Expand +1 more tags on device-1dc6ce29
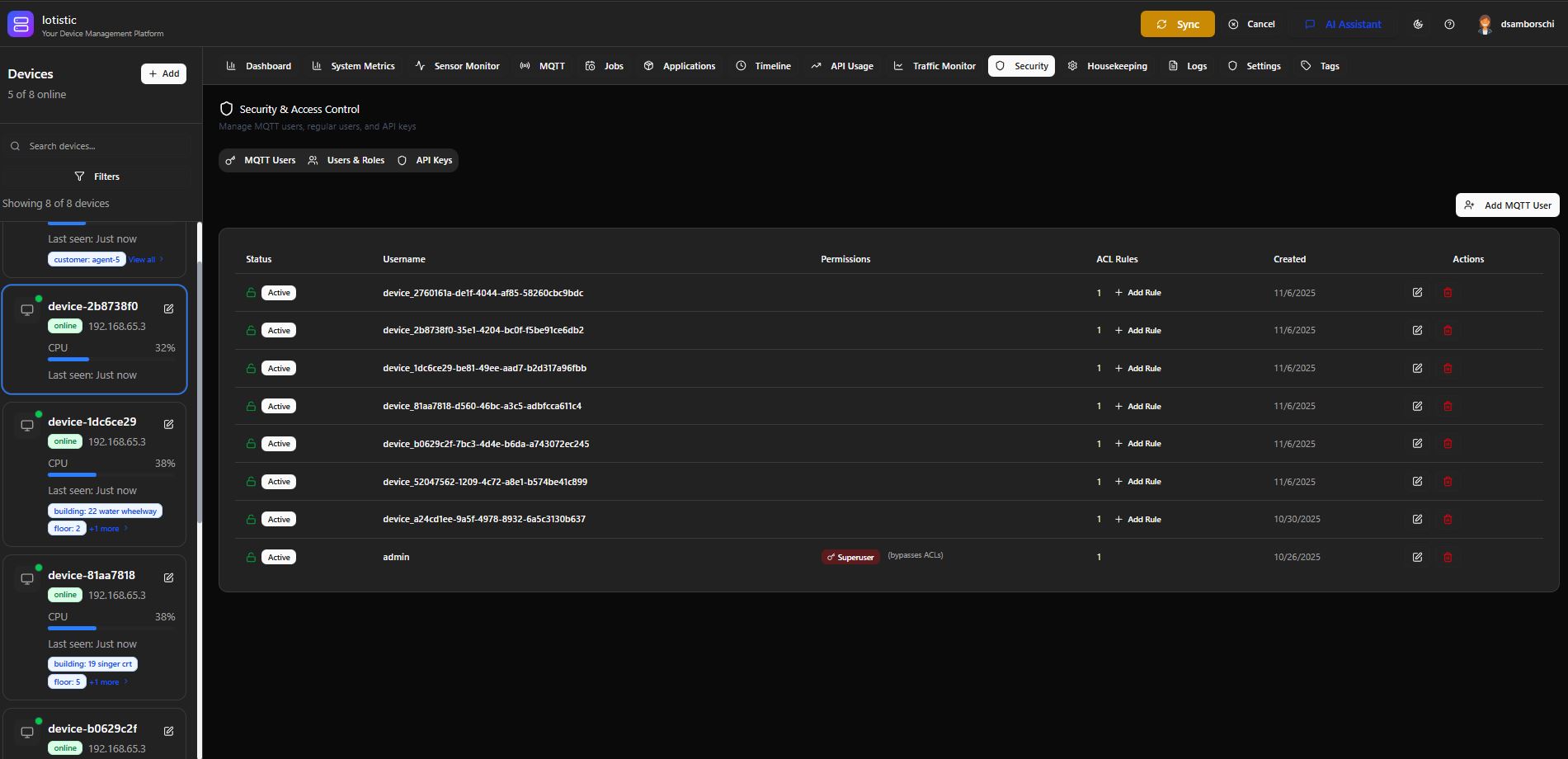The height and width of the screenshot is (759, 1568). (104, 528)
